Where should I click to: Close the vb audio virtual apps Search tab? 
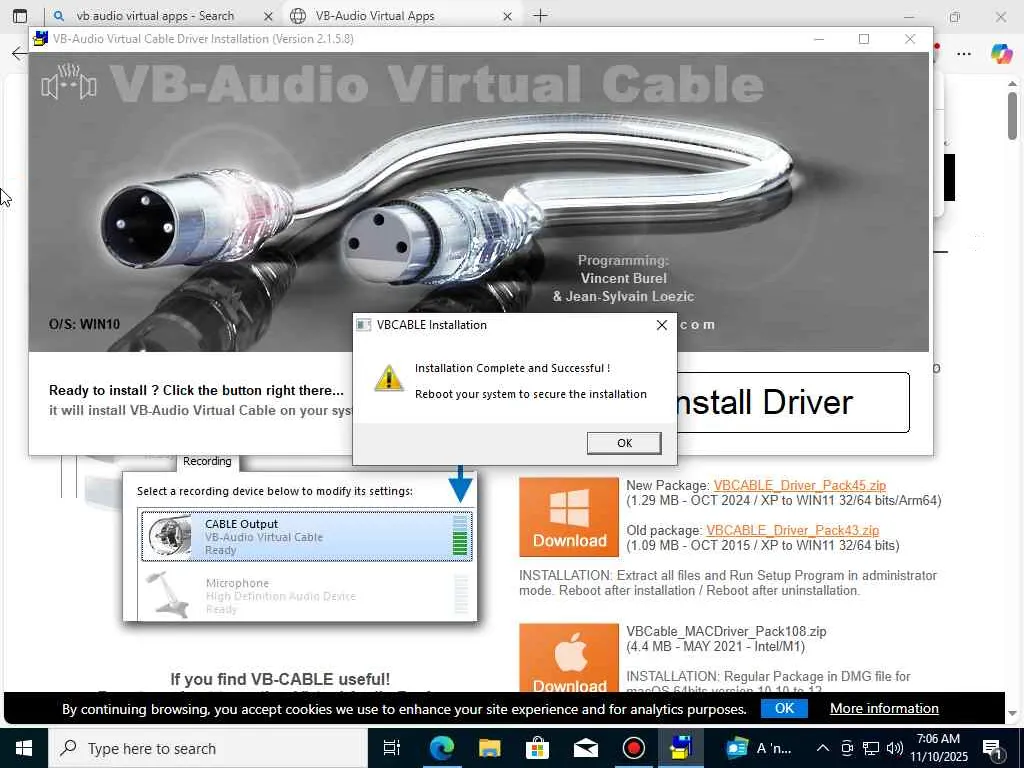point(268,16)
